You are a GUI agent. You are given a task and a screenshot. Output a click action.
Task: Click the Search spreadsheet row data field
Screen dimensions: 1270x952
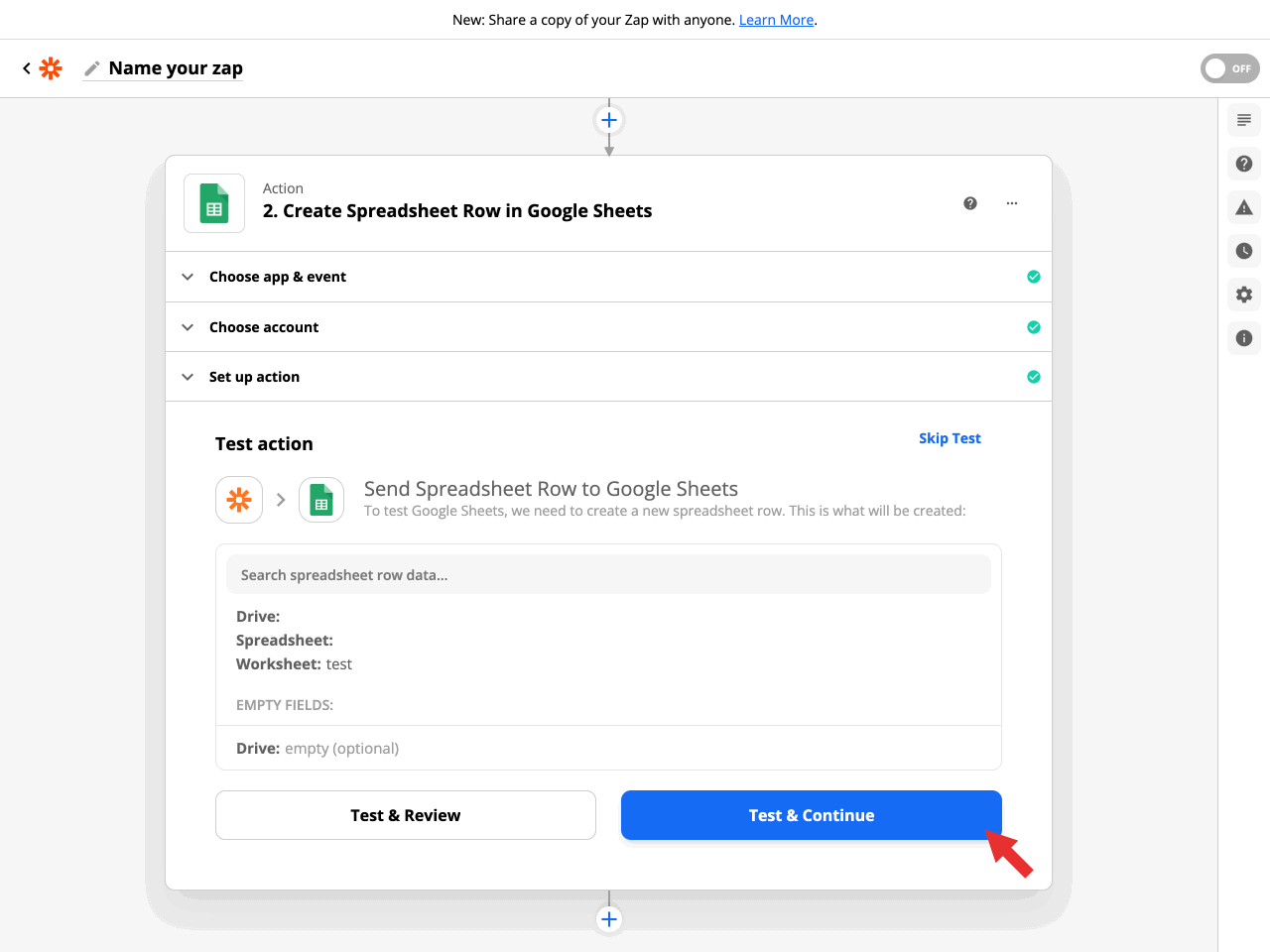point(608,575)
